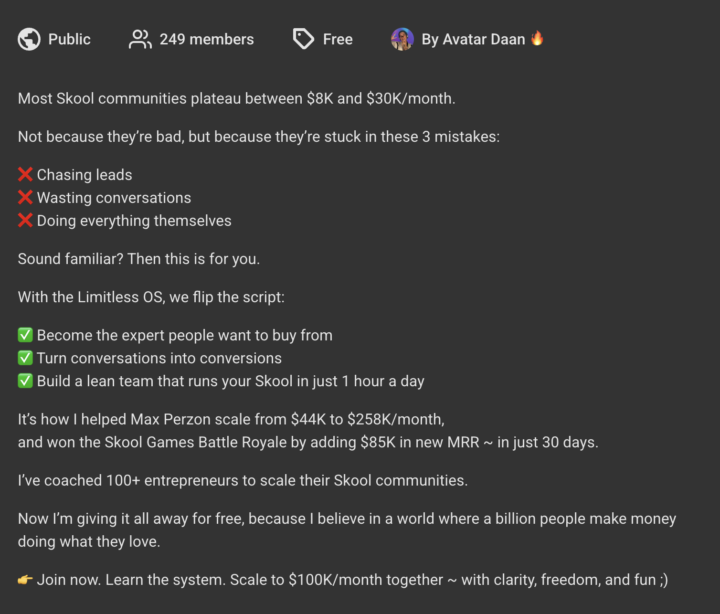Click the Public globe icon
Screen dimensions: 720x614
[29, 39]
